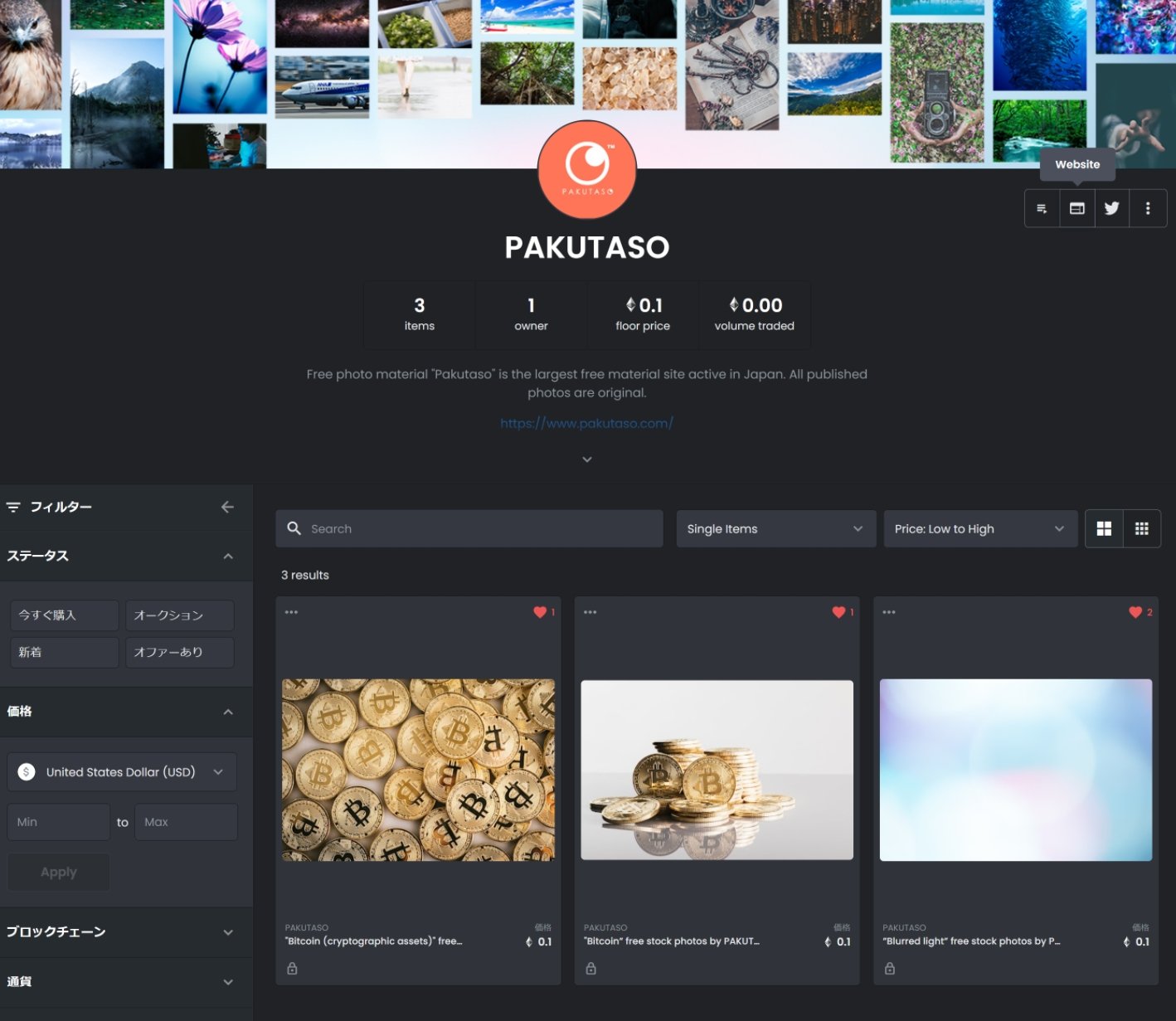Click the 3 results text

click(305, 575)
